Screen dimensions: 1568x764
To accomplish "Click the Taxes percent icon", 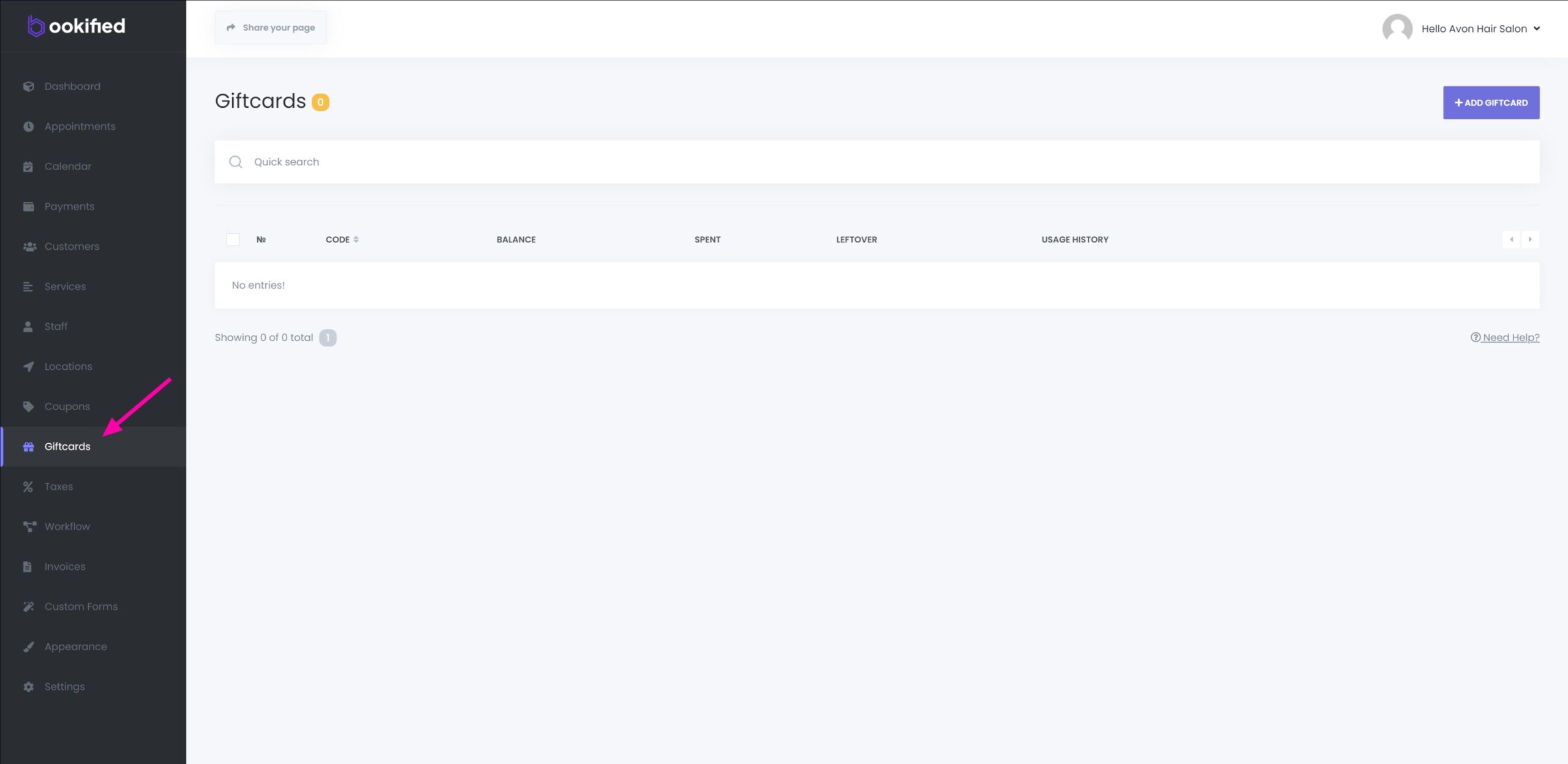I will pos(28,487).
